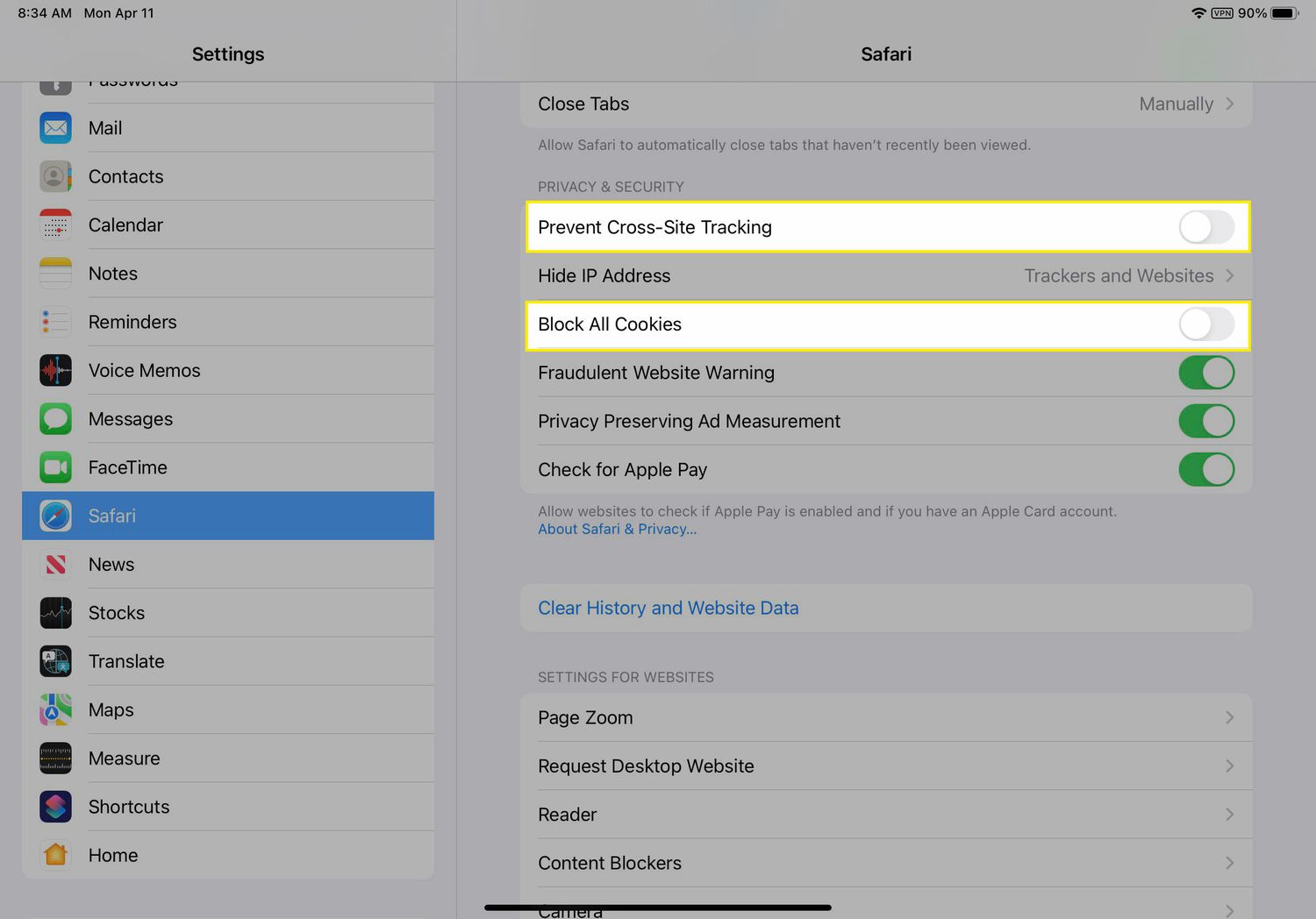Tap the Safari compass icon
This screenshot has width=1316, height=919.
[55, 516]
